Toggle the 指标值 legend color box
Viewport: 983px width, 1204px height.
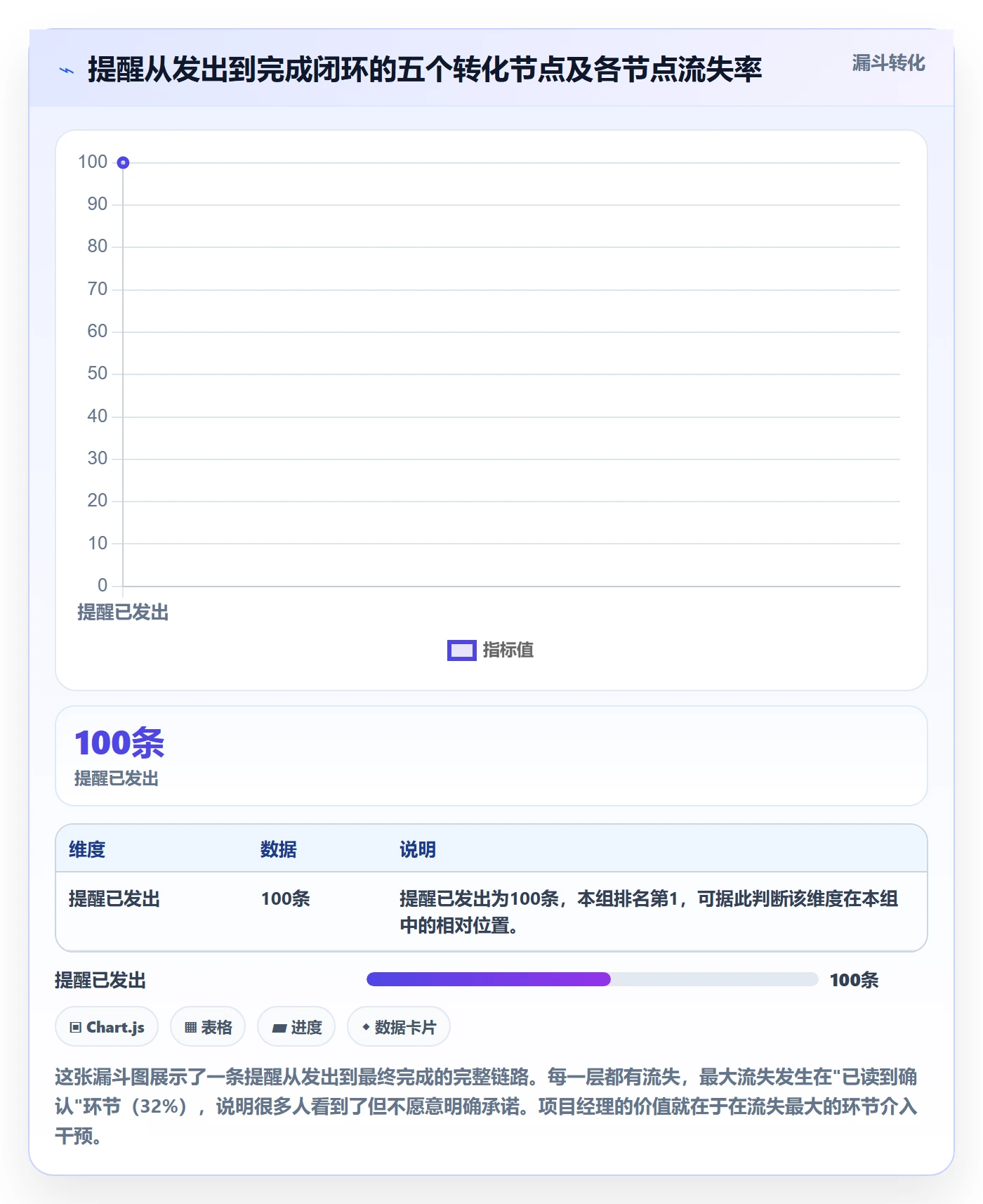pos(462,650)
